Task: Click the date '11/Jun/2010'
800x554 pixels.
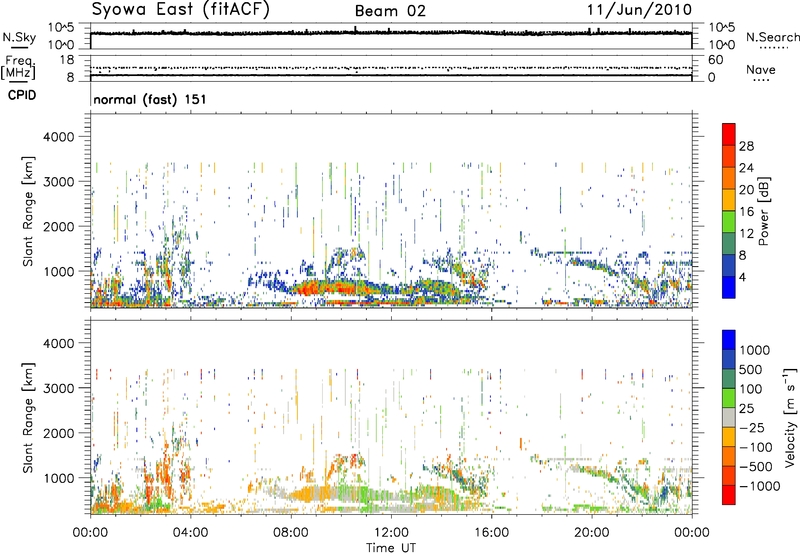Action: pyautogui.click(x=639, y=10)
